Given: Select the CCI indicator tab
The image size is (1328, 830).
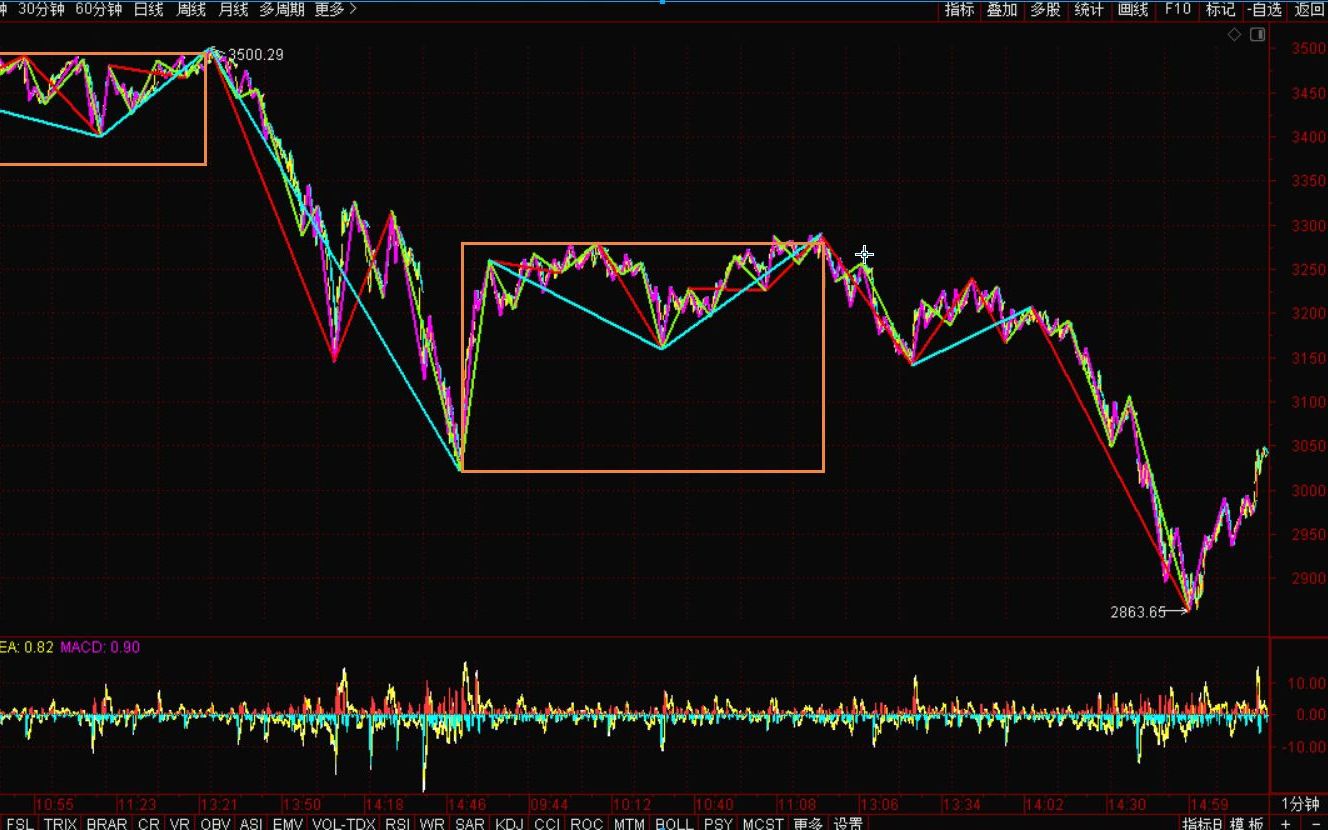Looking at the screenshot, I should pos(547,823).
